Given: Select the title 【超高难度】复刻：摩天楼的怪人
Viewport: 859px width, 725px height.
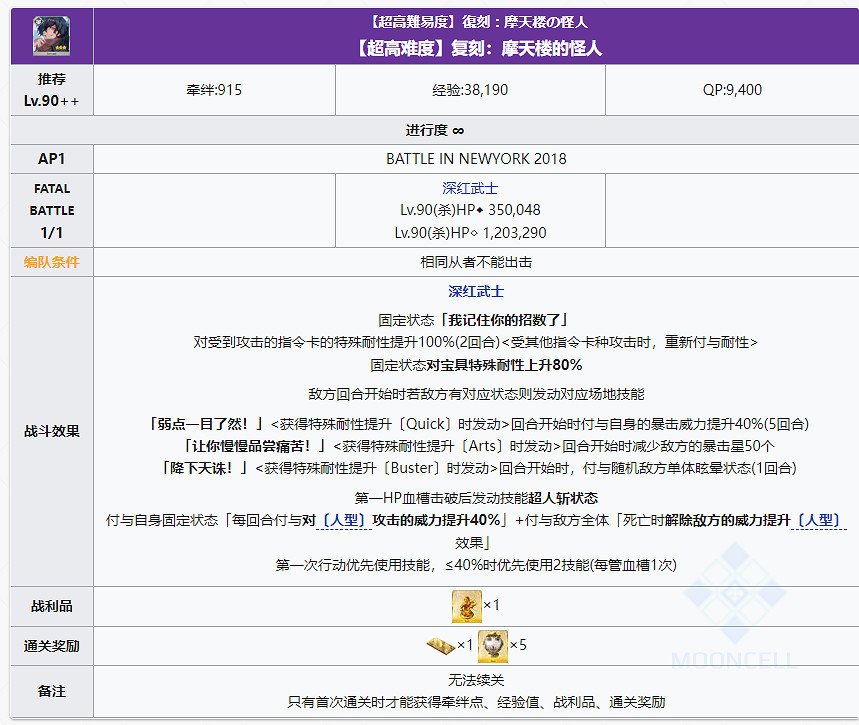Looking at the screenshot, I should pyautogui.click(x=476, y=48).
